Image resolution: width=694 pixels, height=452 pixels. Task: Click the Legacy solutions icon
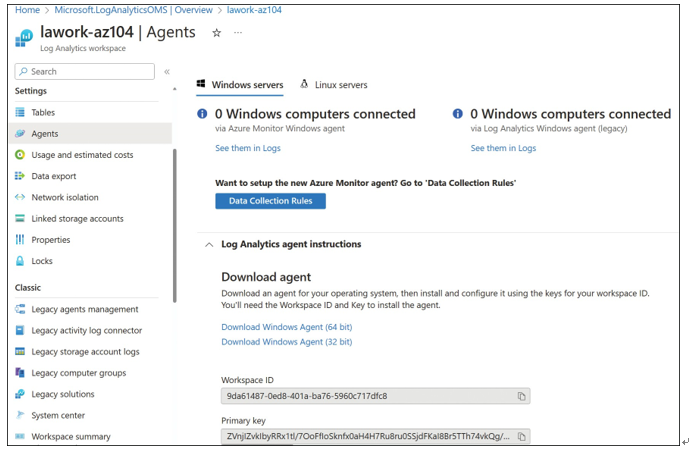(x=20, y=394)
